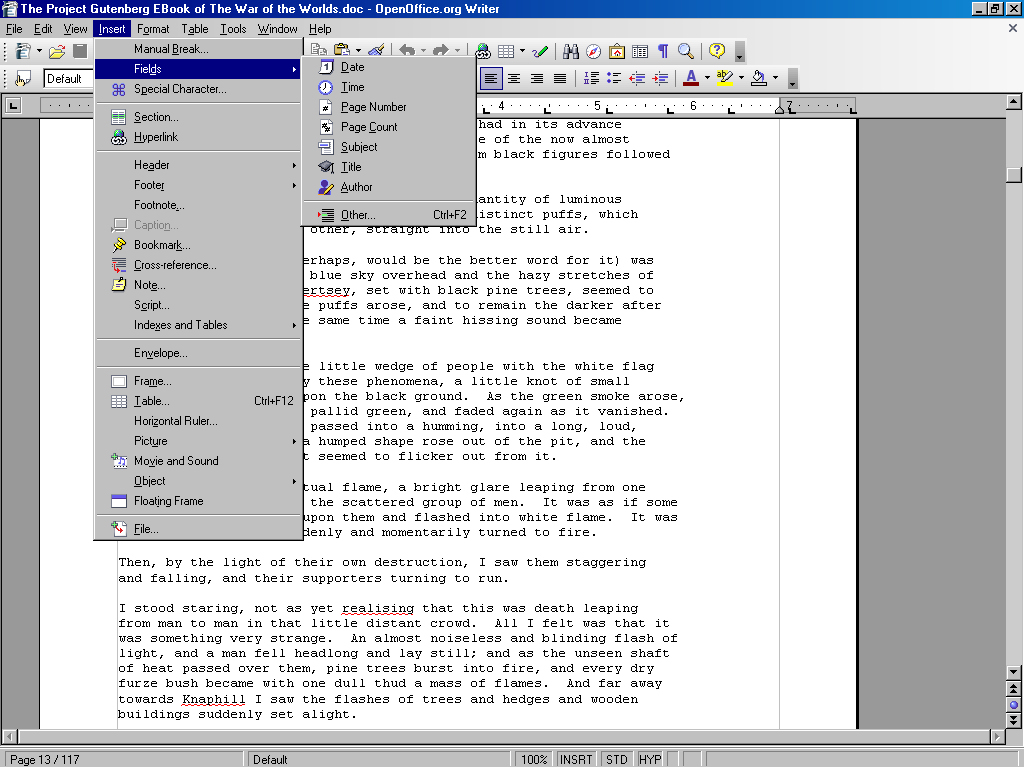Expand the Header submenu
Image resolution: width=1024 pixels, height=768 pixels.
(x=152, y=165)
